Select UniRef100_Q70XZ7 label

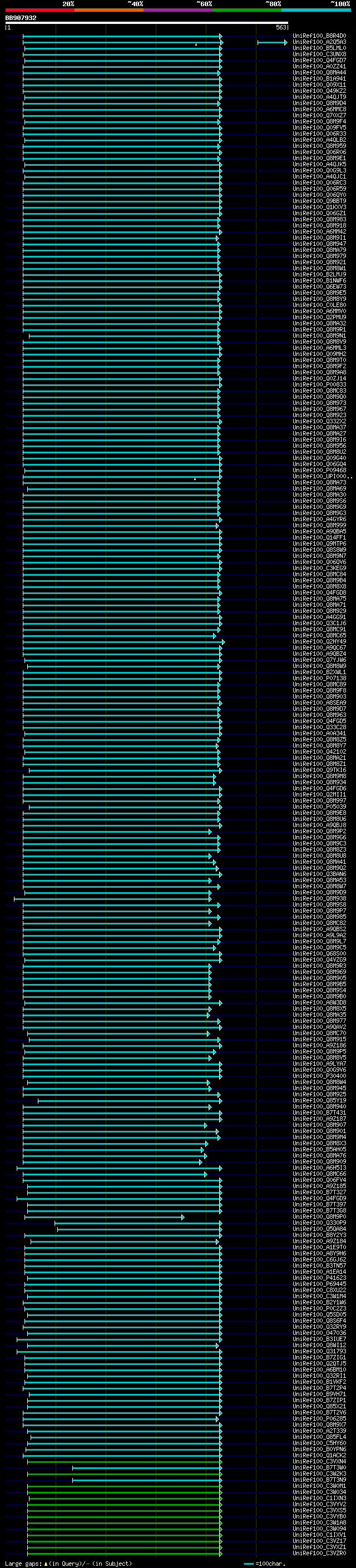pos(319,115)
